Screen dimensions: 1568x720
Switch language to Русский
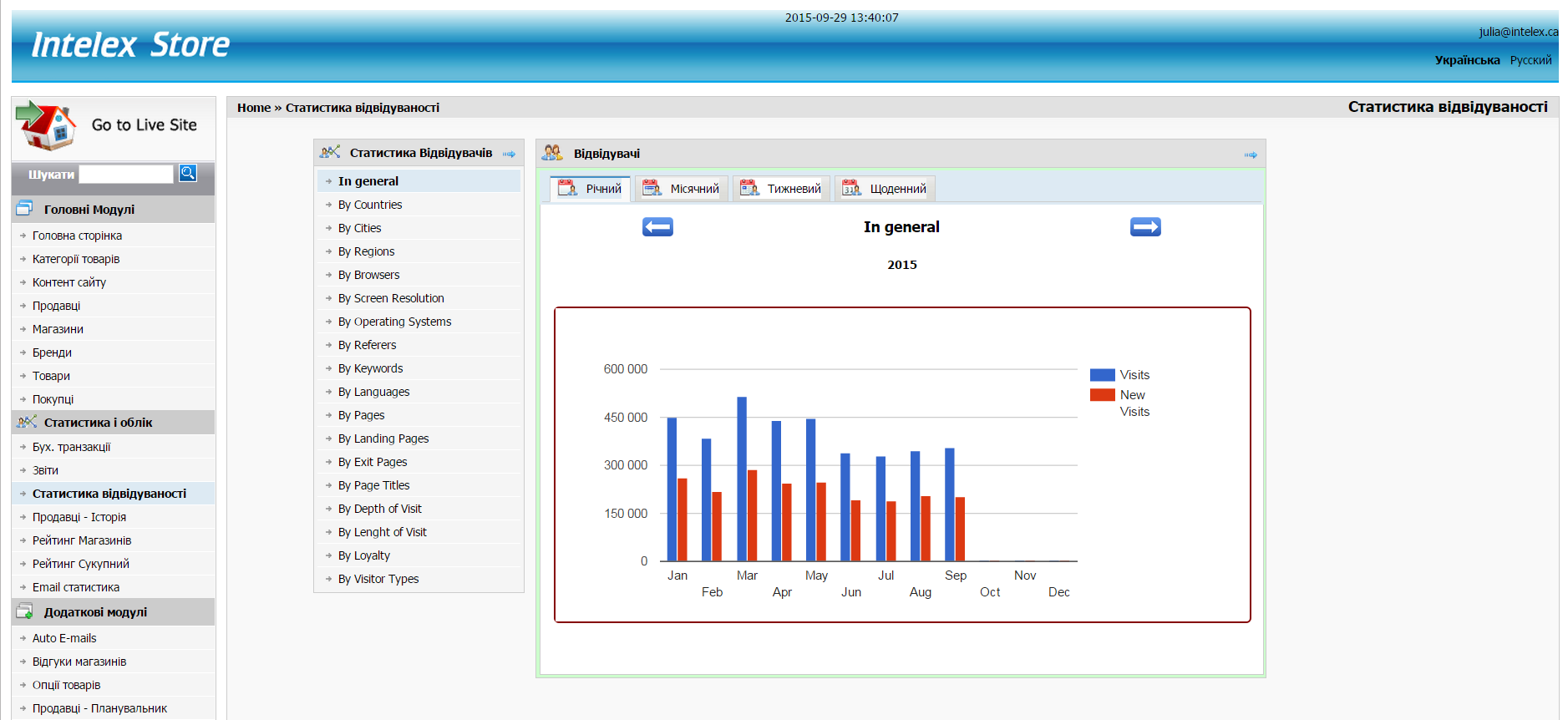pyautogui.click(x=1530, y=60)
